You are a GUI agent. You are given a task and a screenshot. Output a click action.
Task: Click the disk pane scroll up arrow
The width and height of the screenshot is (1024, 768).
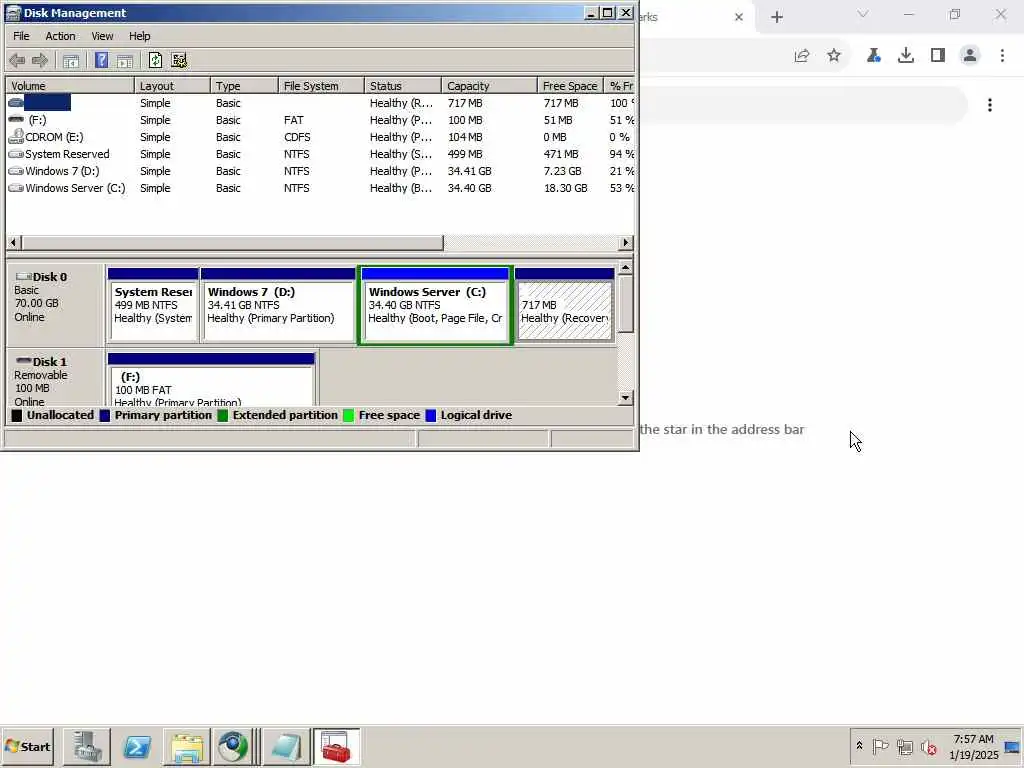click(626, 268)
